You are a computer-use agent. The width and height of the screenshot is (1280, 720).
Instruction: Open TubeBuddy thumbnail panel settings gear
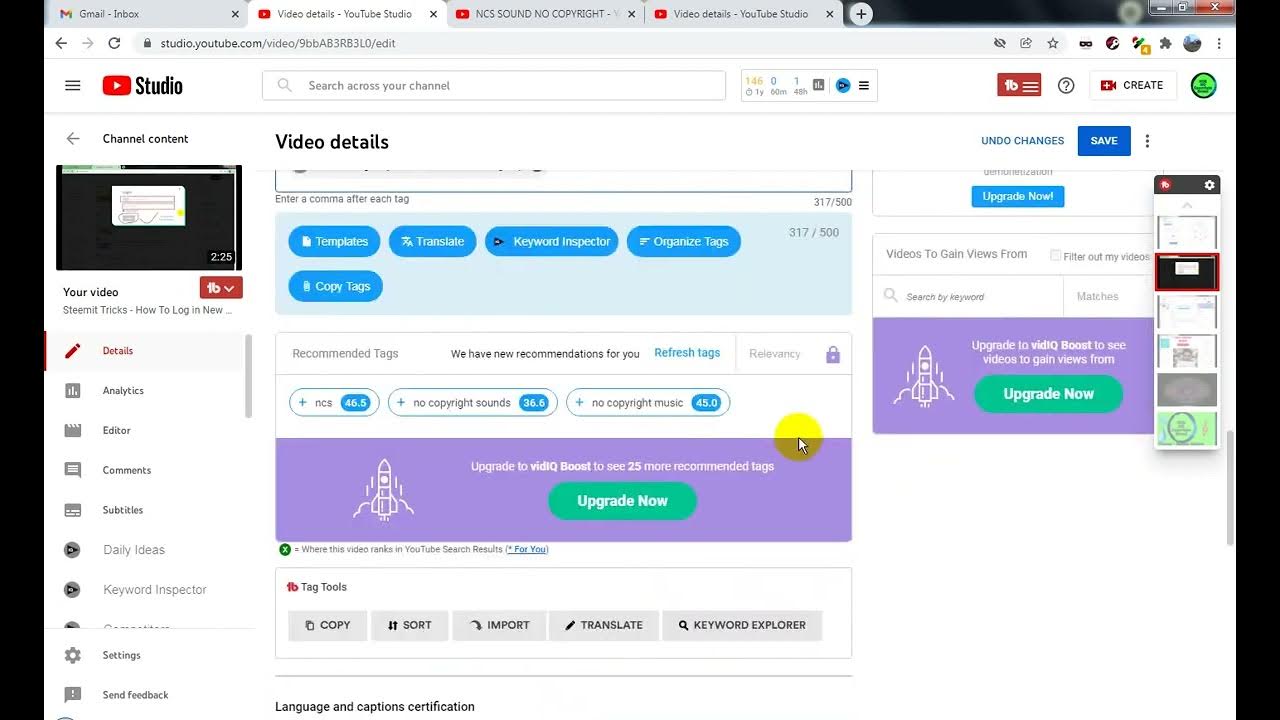tap(1209, 185)
